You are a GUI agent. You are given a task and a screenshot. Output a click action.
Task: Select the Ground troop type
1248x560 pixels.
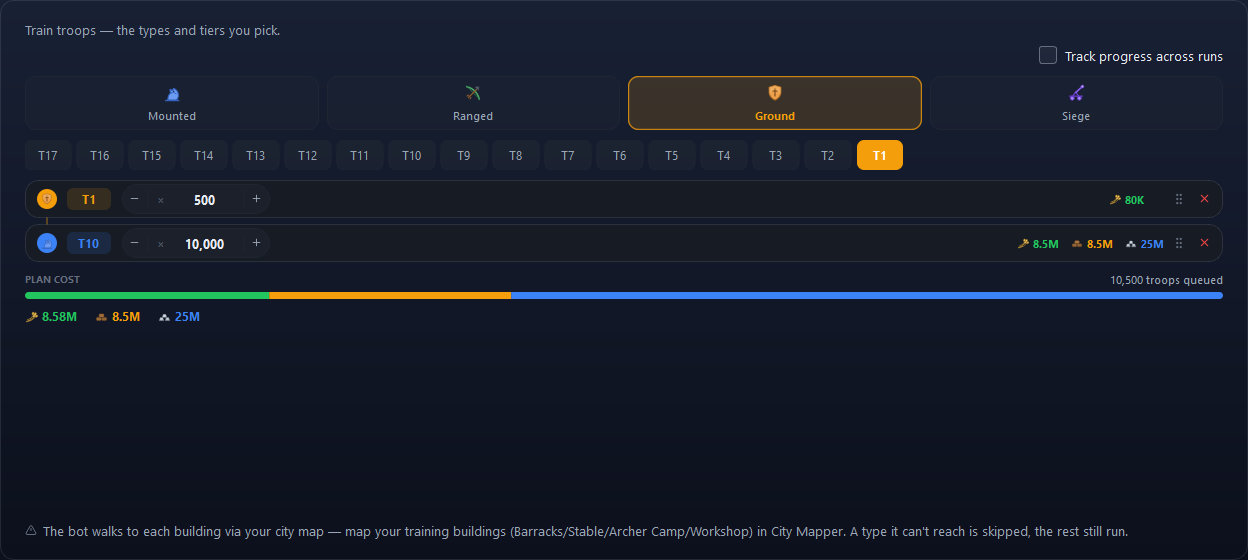pyautogui.click(x=775, y=103)
